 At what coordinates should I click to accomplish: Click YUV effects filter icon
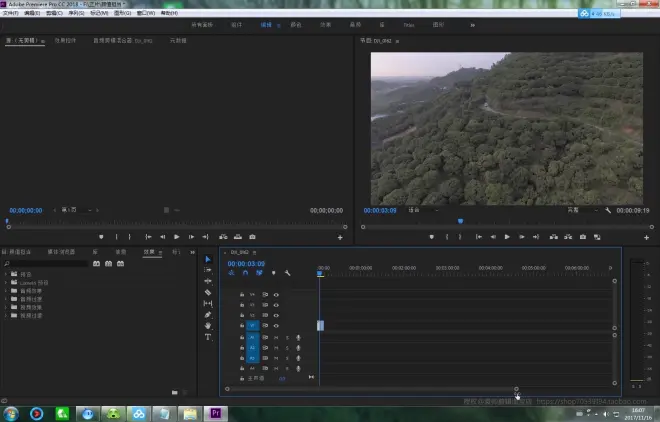tap(120, 263)
